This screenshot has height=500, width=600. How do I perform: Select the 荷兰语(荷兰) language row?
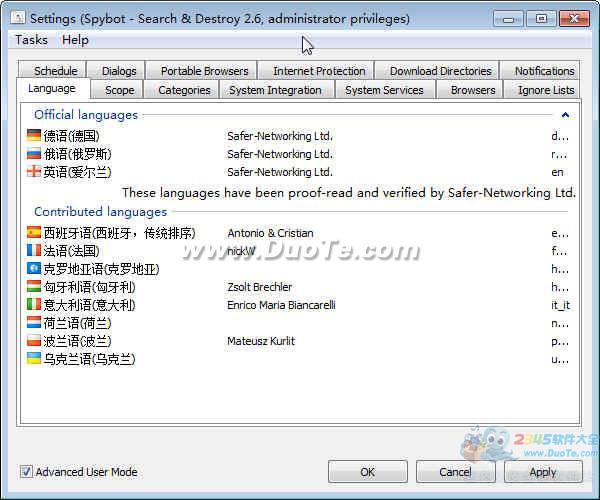tap(298, 323)
